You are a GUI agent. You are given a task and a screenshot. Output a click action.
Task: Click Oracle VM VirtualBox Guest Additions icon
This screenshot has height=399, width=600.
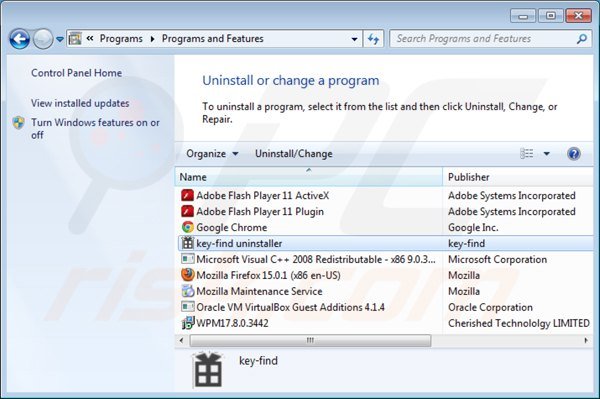click(187, 307)
